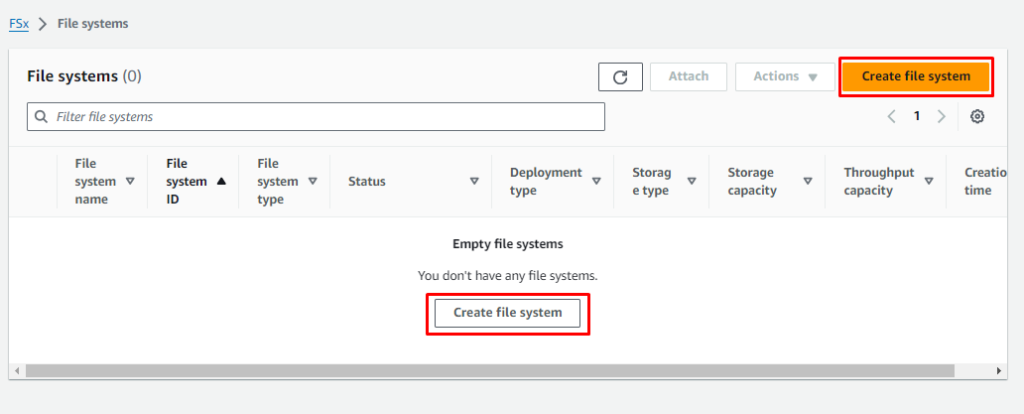Click the refresh file systems icon
Screen dimensions: 1024x414
[x=620, y=77]
